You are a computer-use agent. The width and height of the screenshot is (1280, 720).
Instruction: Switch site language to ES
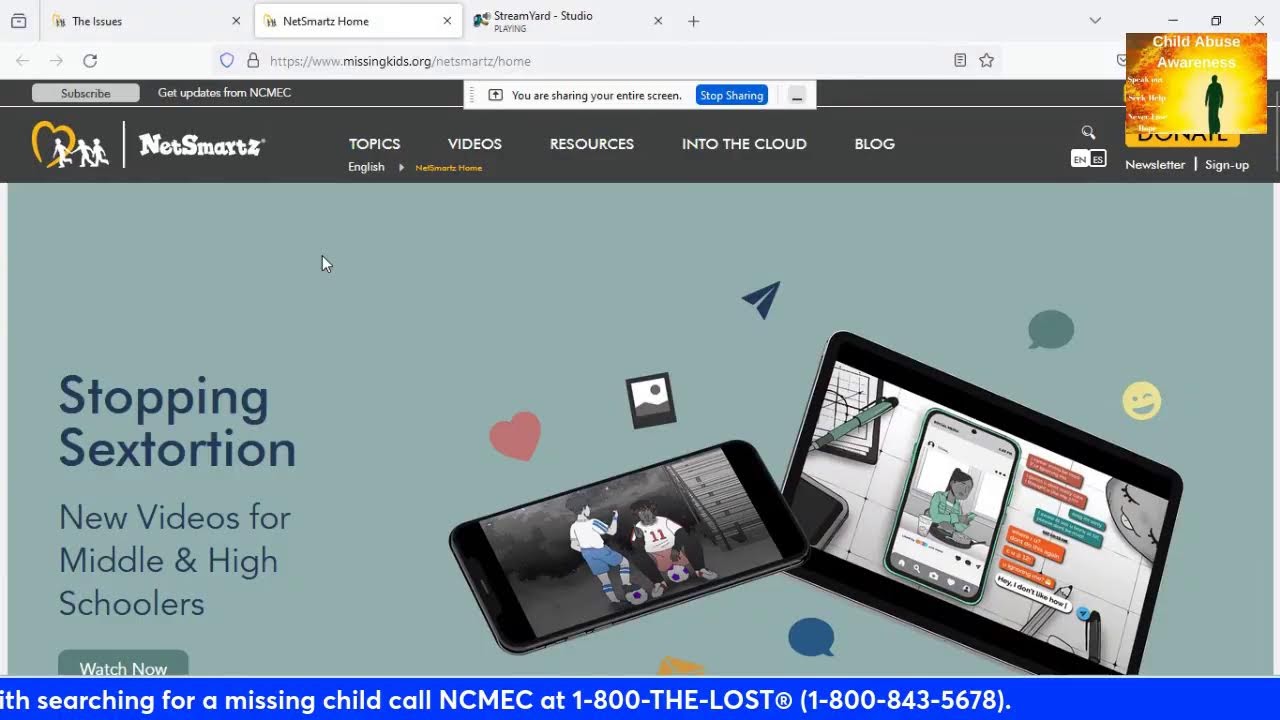(1098, 158)
